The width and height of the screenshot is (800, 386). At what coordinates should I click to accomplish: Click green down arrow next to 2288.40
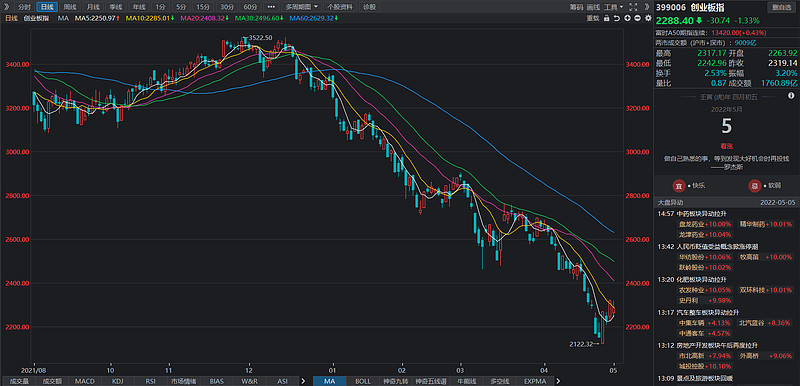point(698,21)
